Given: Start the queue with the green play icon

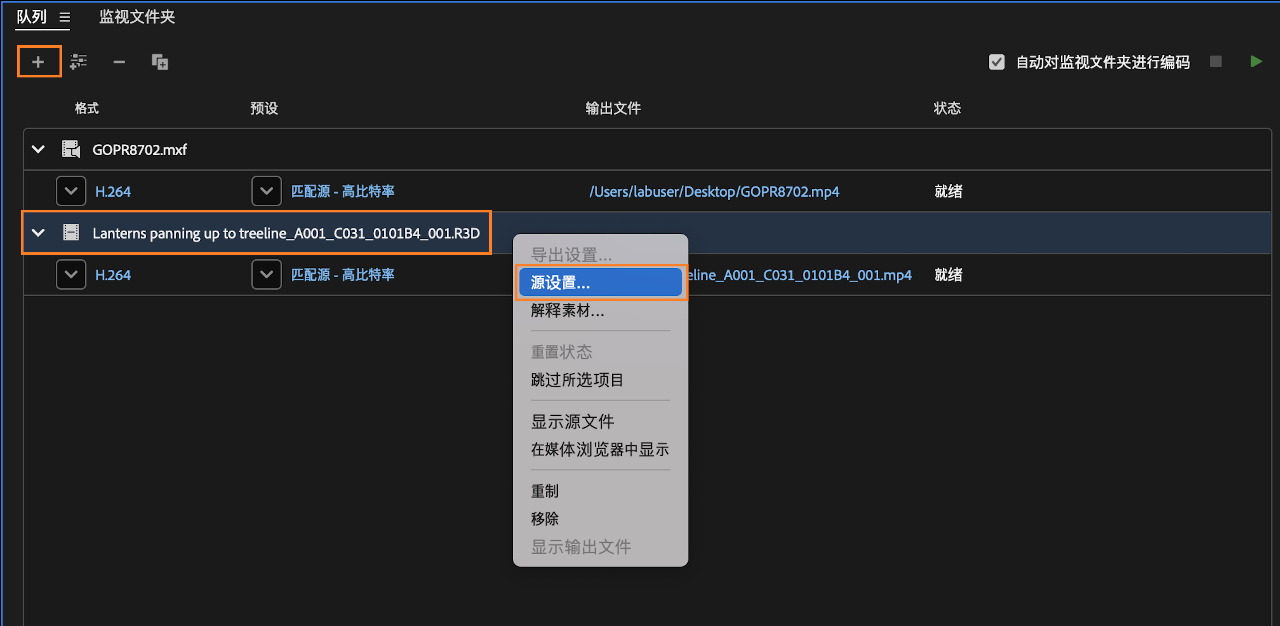Looking at the screenshot, I should [1256, 61].
